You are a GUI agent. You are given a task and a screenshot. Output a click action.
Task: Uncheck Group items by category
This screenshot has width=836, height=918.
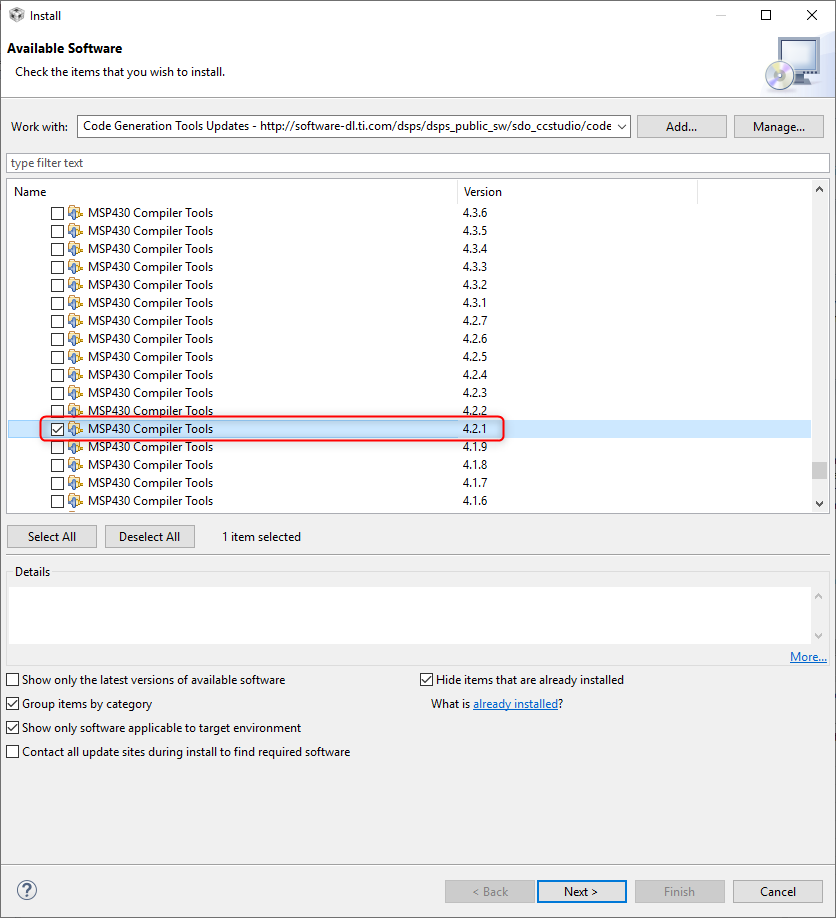pos(12,703)
